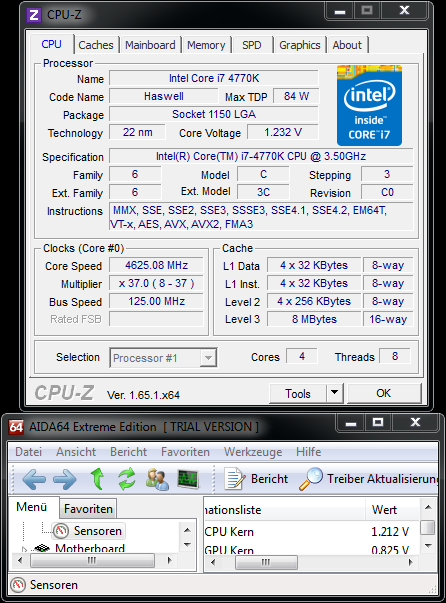
Task: Click the AIDA64 forward arrow icon
Action: point(64,480)
